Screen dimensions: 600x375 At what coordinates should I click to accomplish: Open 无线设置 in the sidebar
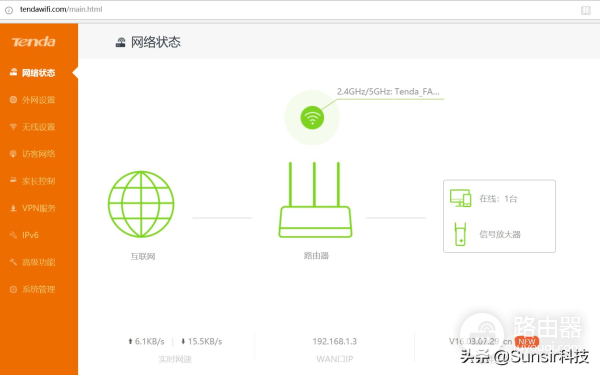(x=38, y=127)
